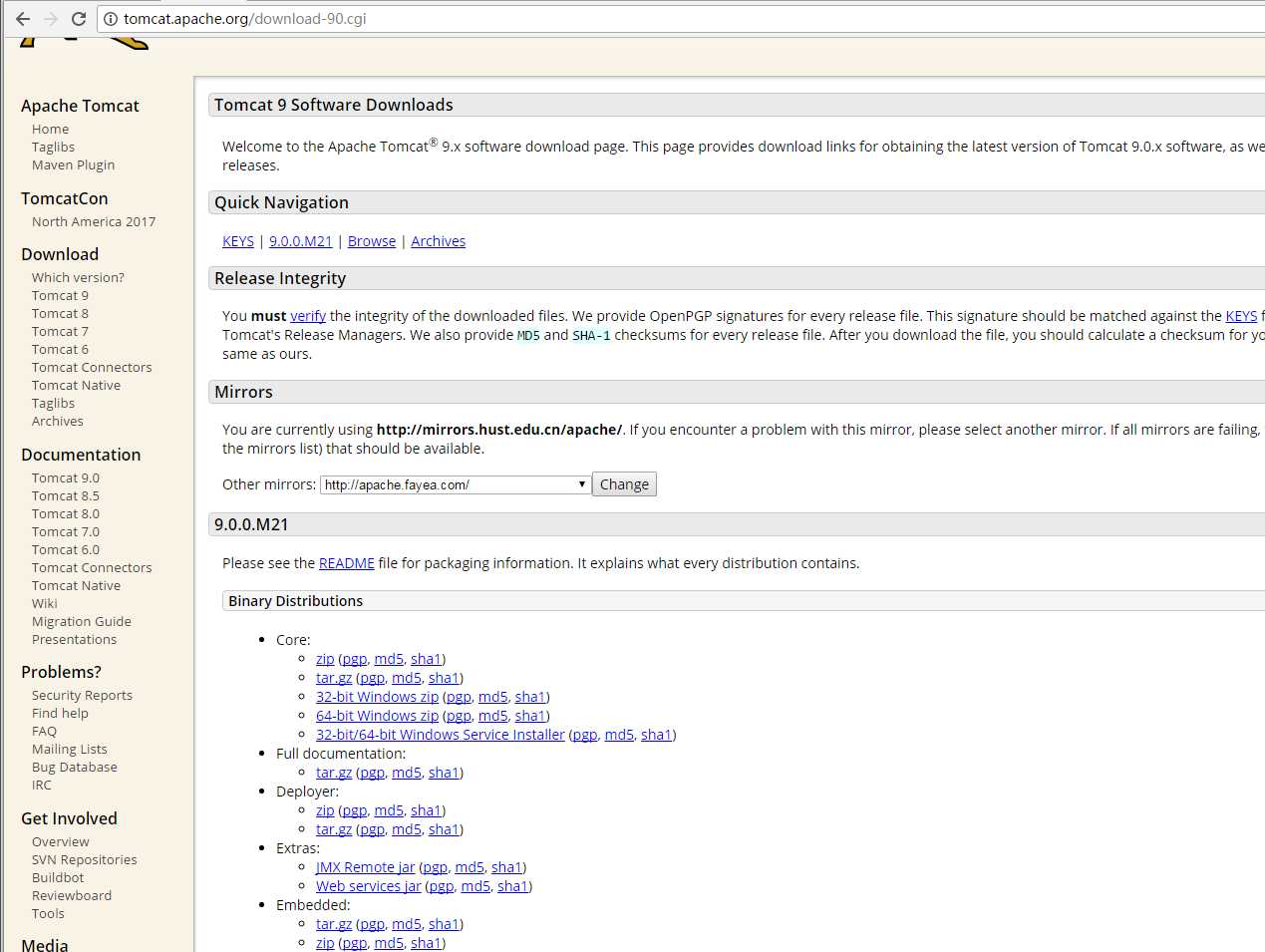The image size is (1265, 952).
Task: Open Find help in sidebar
Action: coord(60,714)
